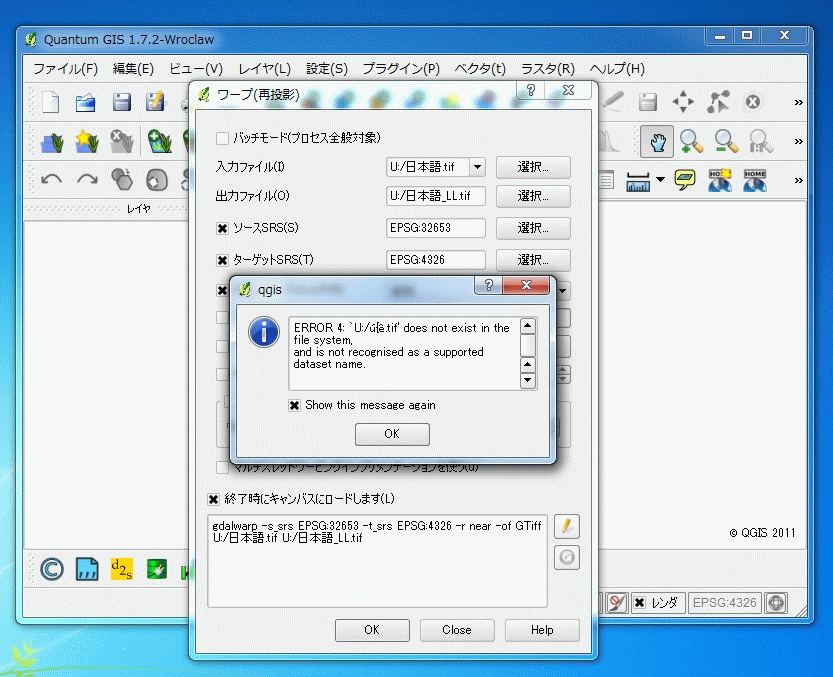This screenshot has width=833, height=677.
Task: Expand the overflow chevron on the top toolbar
Action: pyautogui.click(x=798, y=102)
